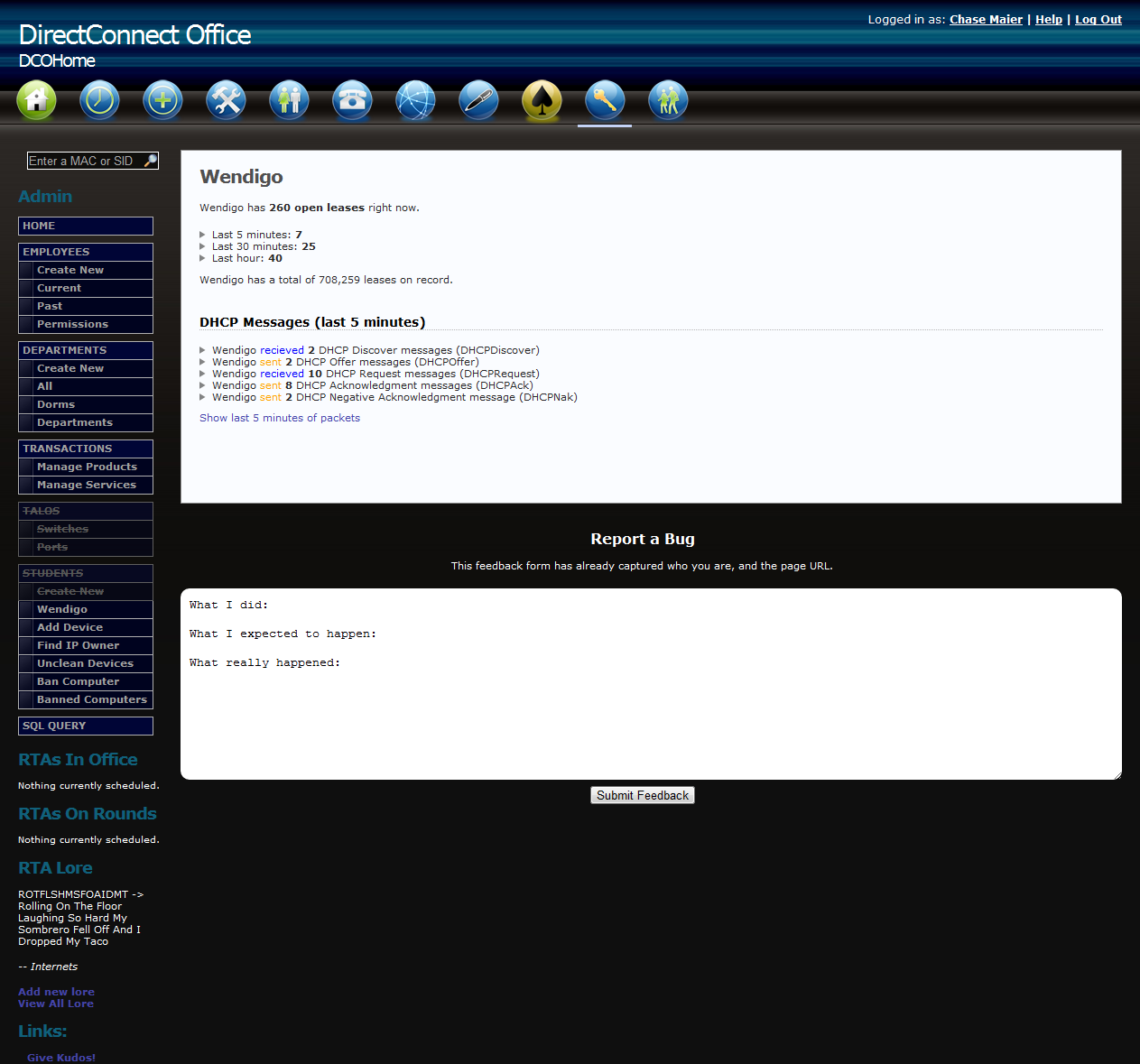Open the struck-through STUDENTS header
Screen dimensions: 1140x1064
86,573
